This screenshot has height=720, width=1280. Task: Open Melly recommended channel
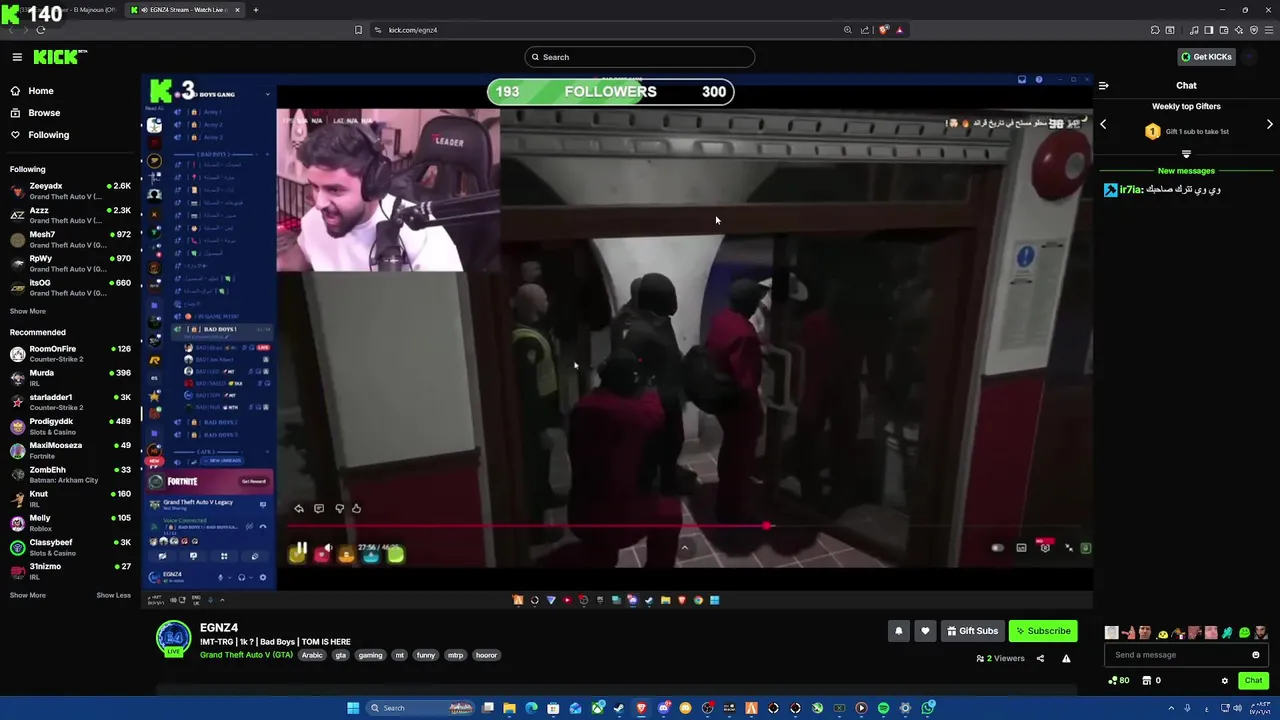click(x=70, y=522)
